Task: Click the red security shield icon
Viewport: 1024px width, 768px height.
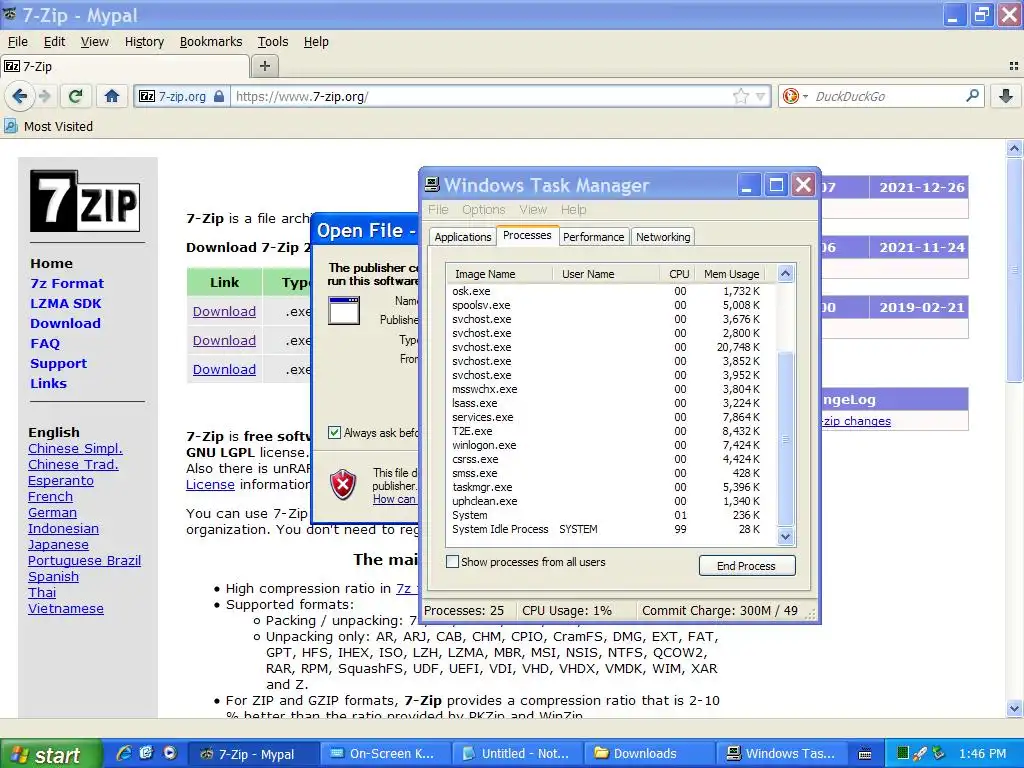Action: 343,485
